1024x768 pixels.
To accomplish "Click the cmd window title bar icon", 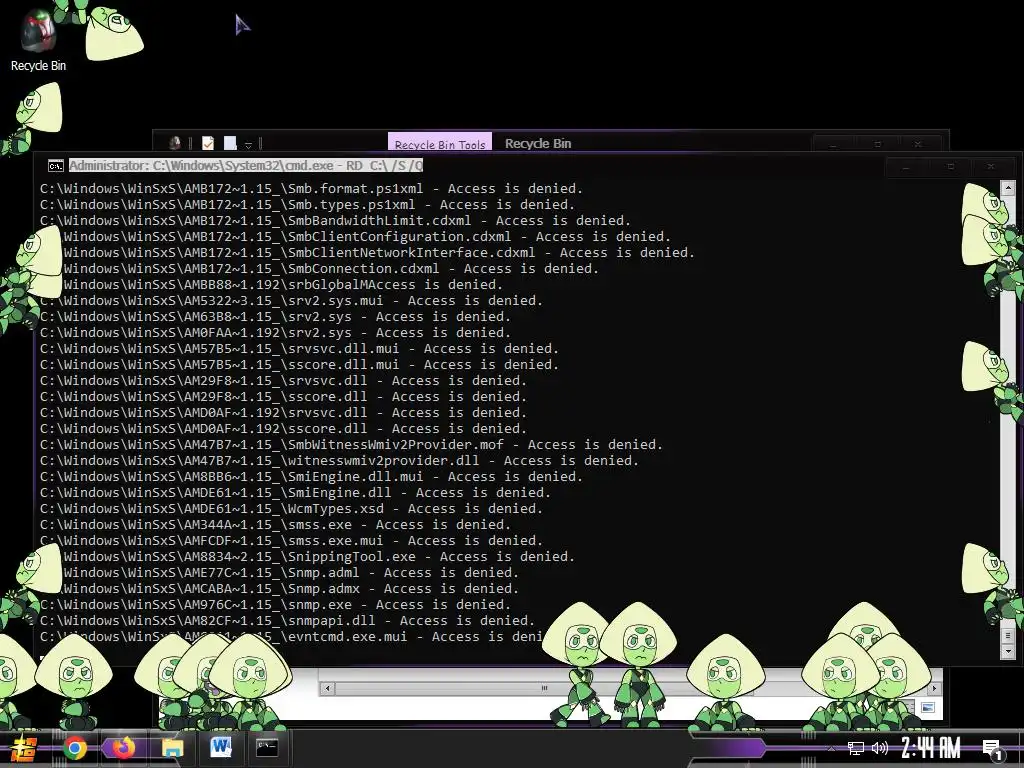I will 56,166.
